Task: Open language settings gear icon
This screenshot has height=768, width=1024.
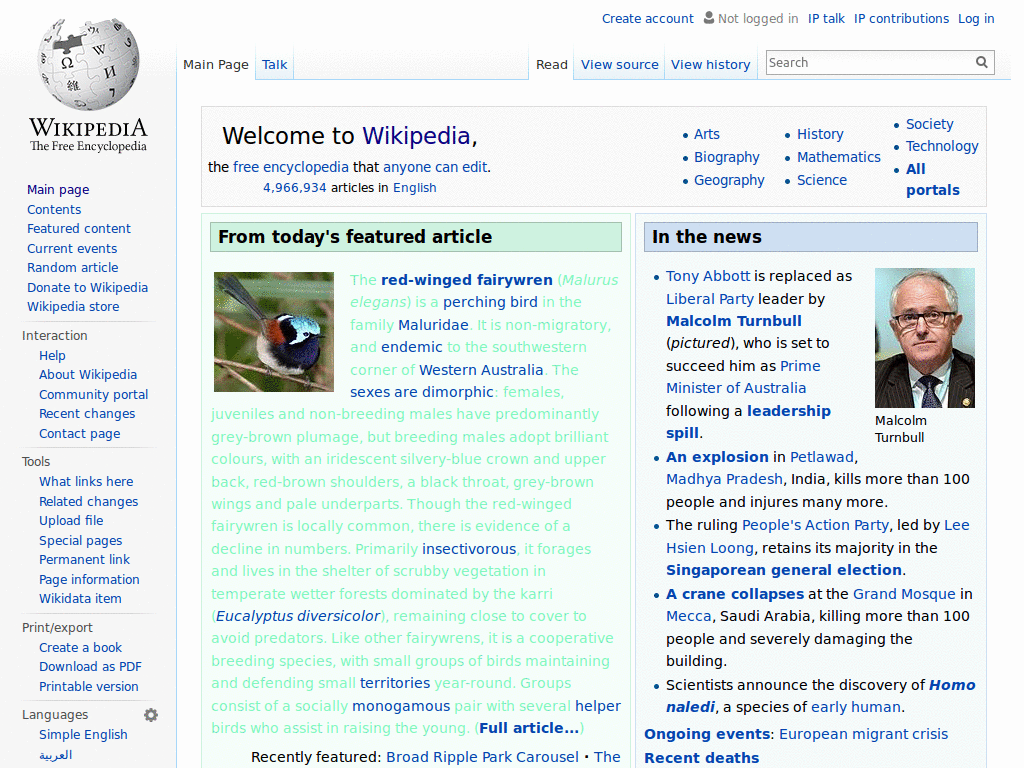Action: [151, 715]
